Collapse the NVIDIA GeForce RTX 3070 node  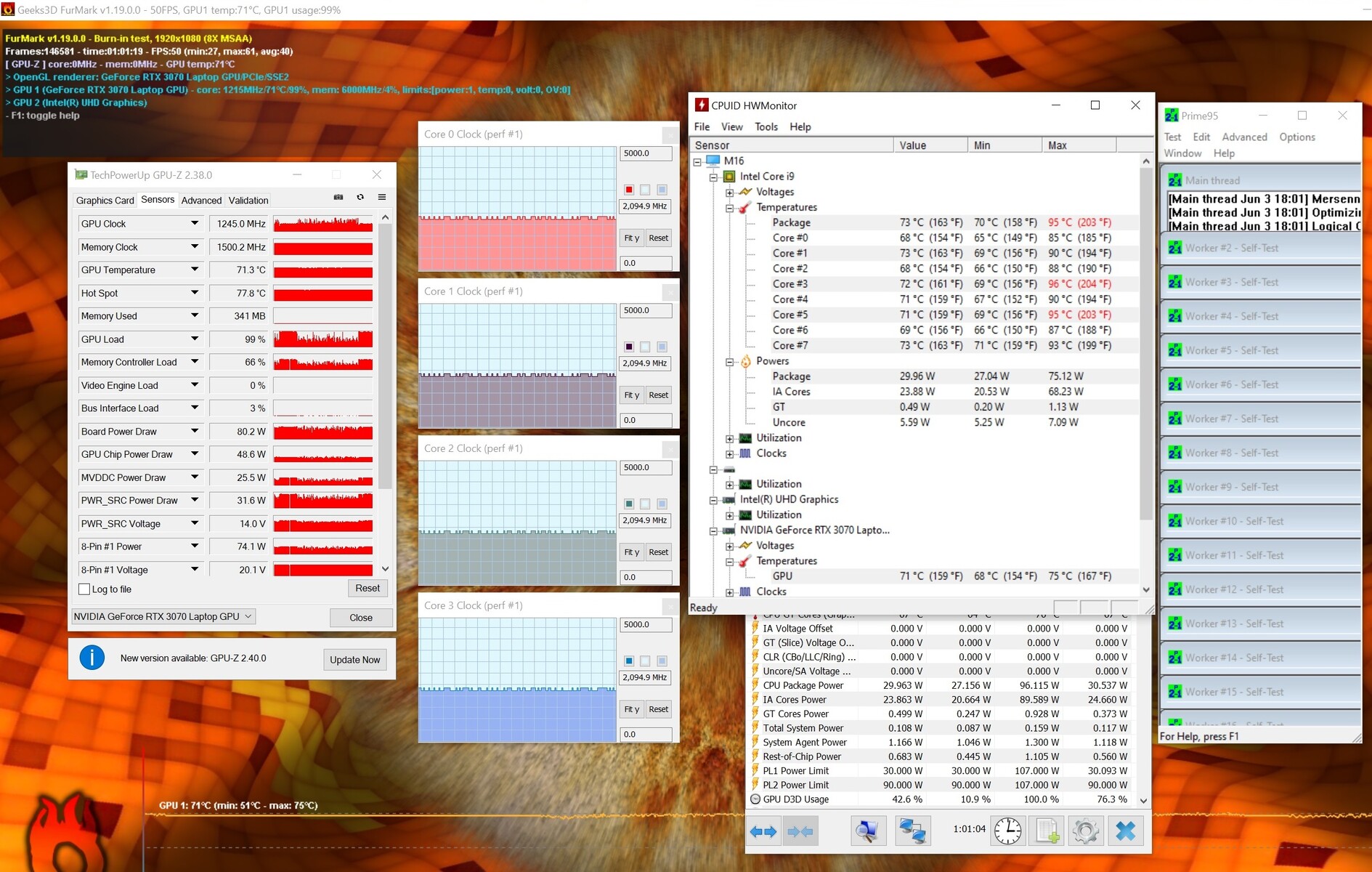[x=713, y=530]
